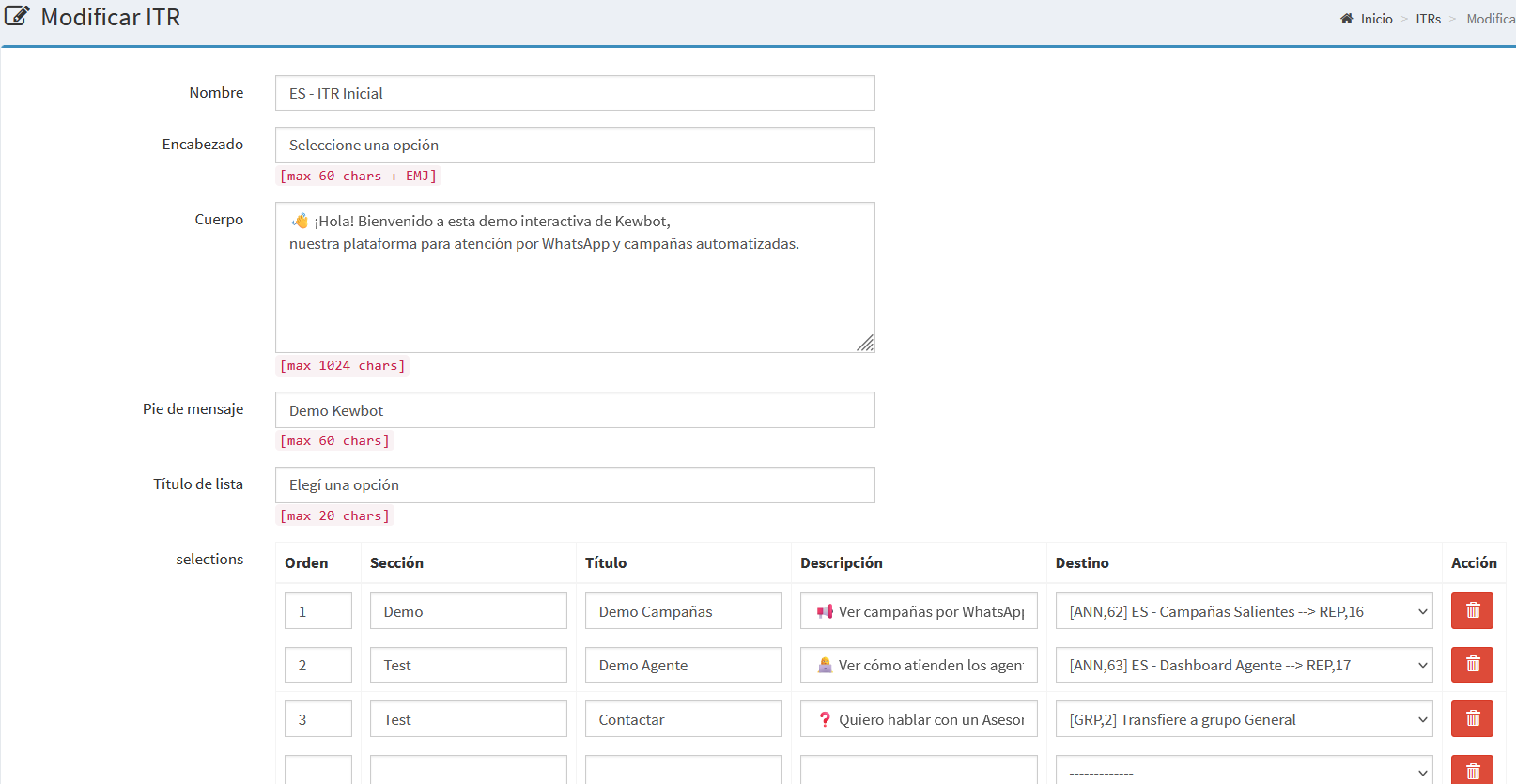Edit the Nombre field ES - ITR Inicial

pos(575,93)
